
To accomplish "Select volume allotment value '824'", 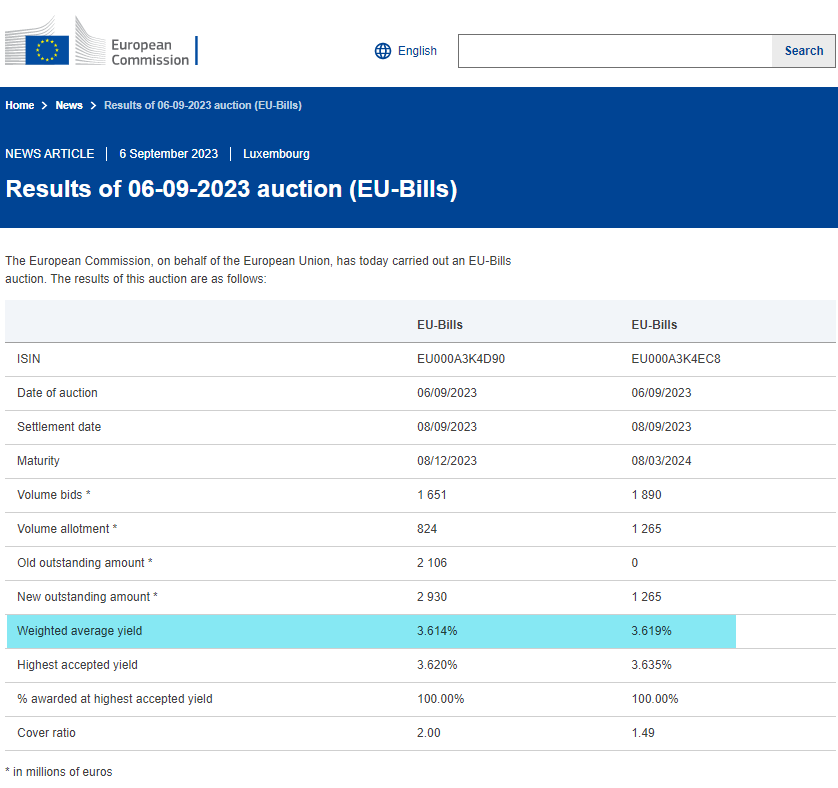I will pos(427,529).
